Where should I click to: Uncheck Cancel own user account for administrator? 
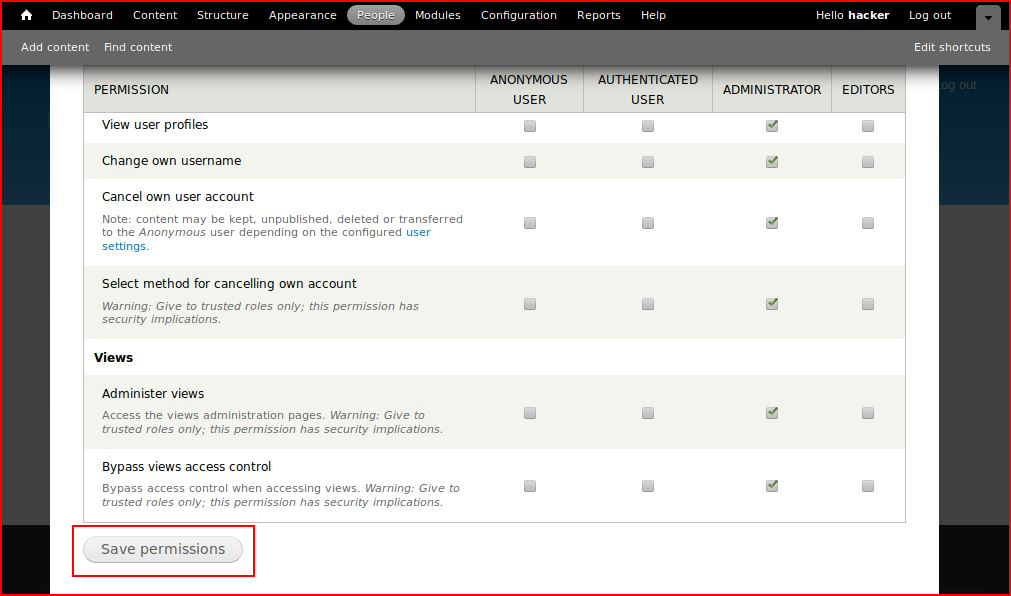772,223
